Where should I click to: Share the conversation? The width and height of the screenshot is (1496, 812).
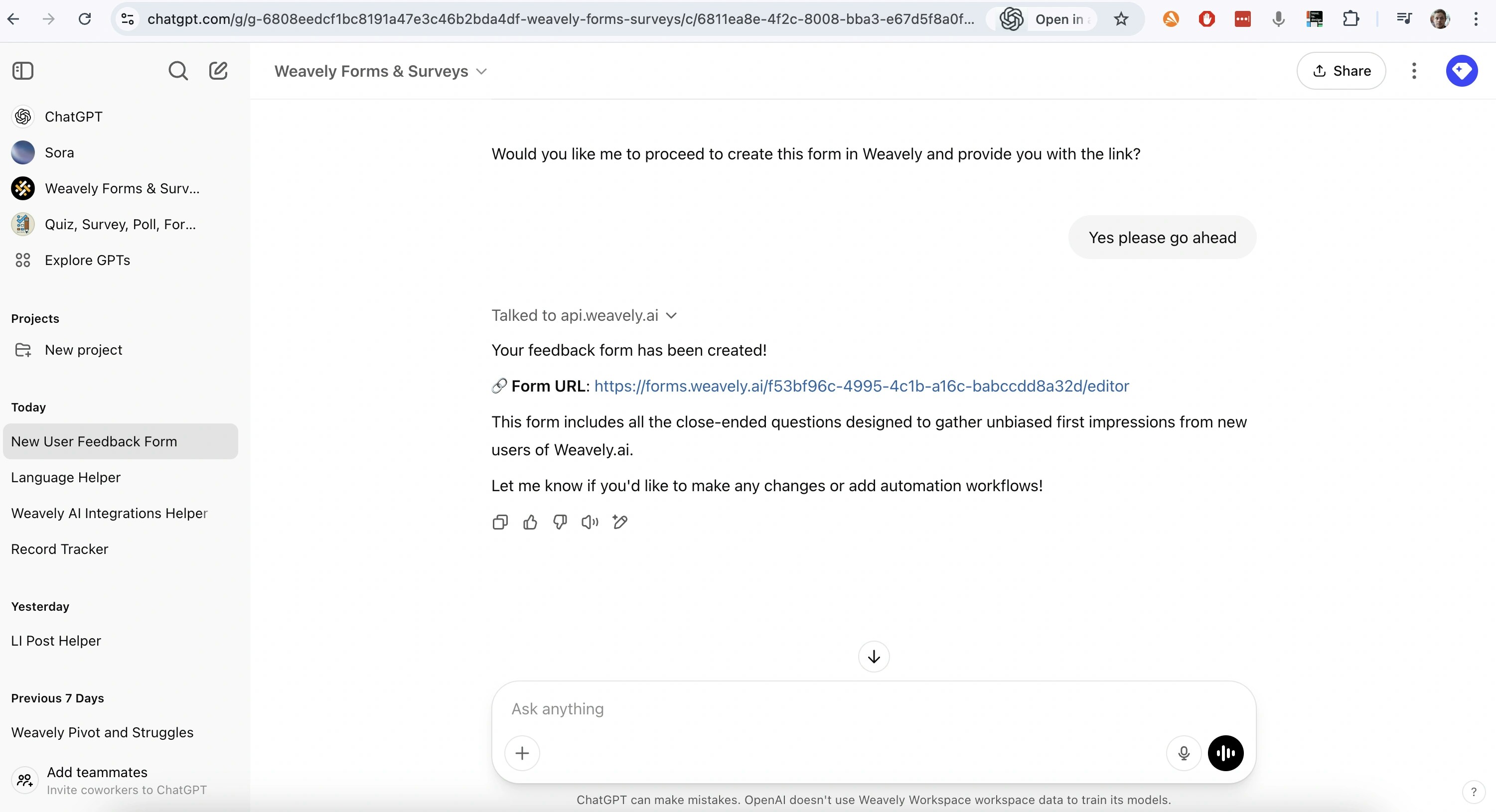point(1342,70)
